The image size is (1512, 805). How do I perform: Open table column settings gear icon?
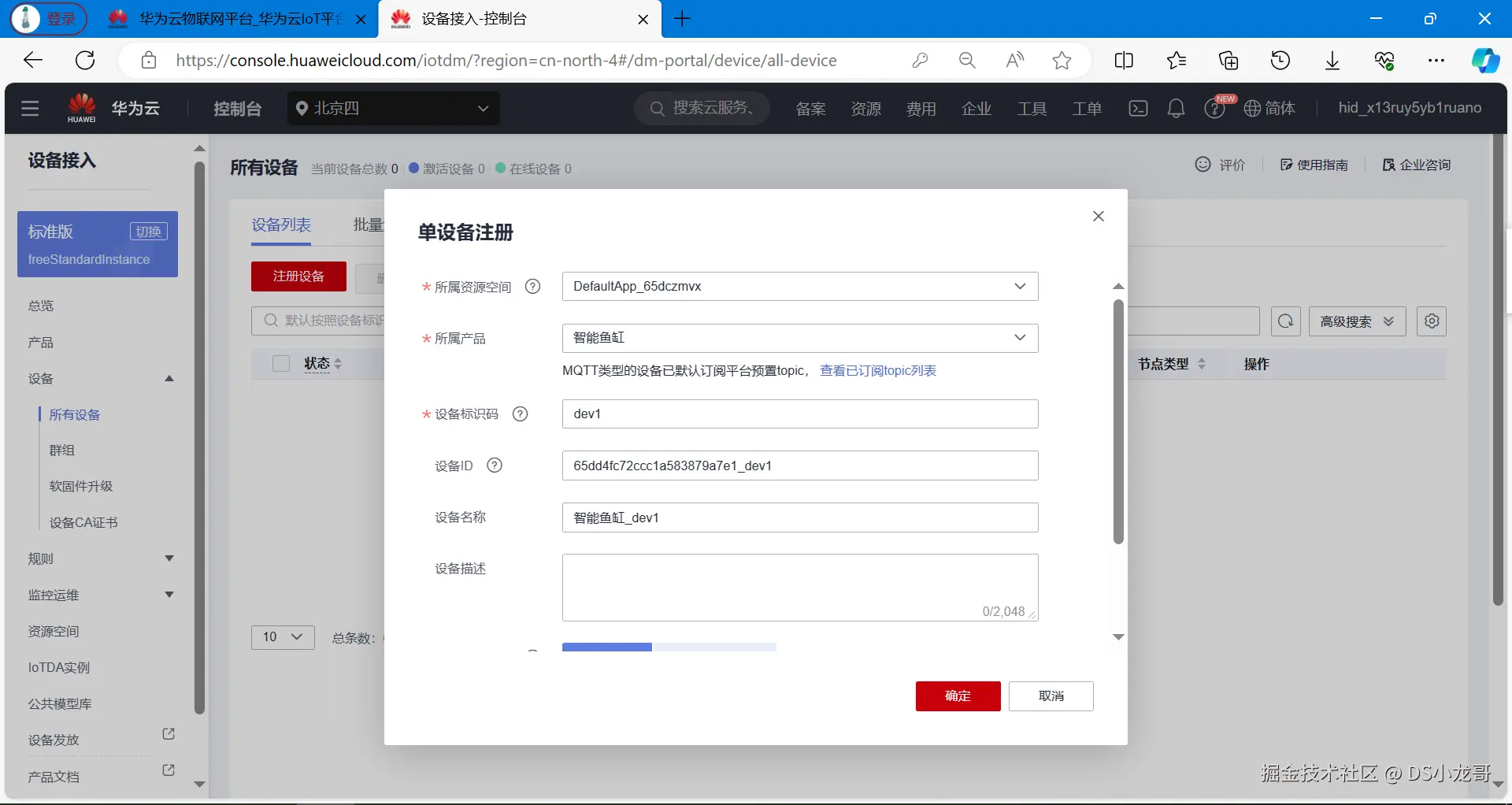1432,321
